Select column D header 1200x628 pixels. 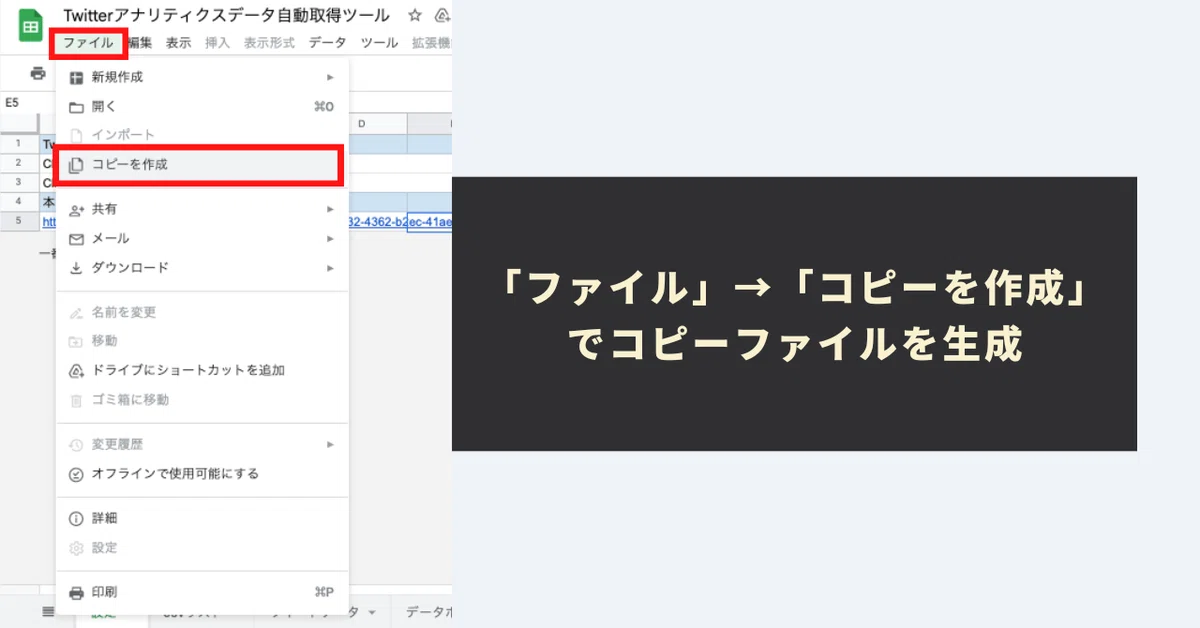pyautogui.click(x=362, y=124)
